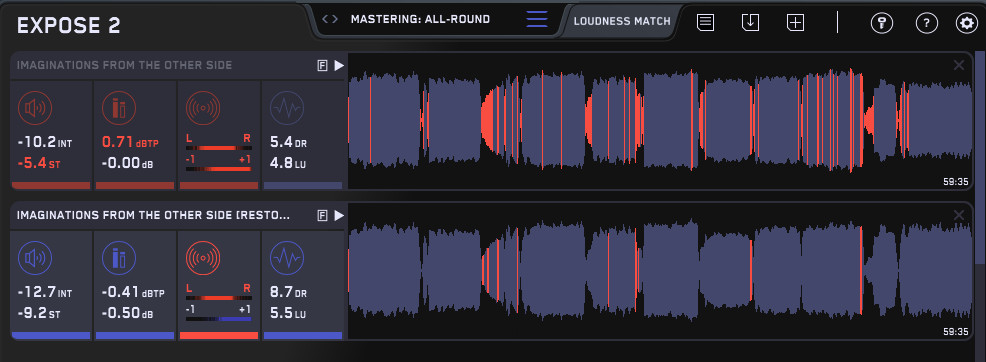Screen dimensions: 986x362
Task: Click the red -5.4 ST value
Action: 39,163
